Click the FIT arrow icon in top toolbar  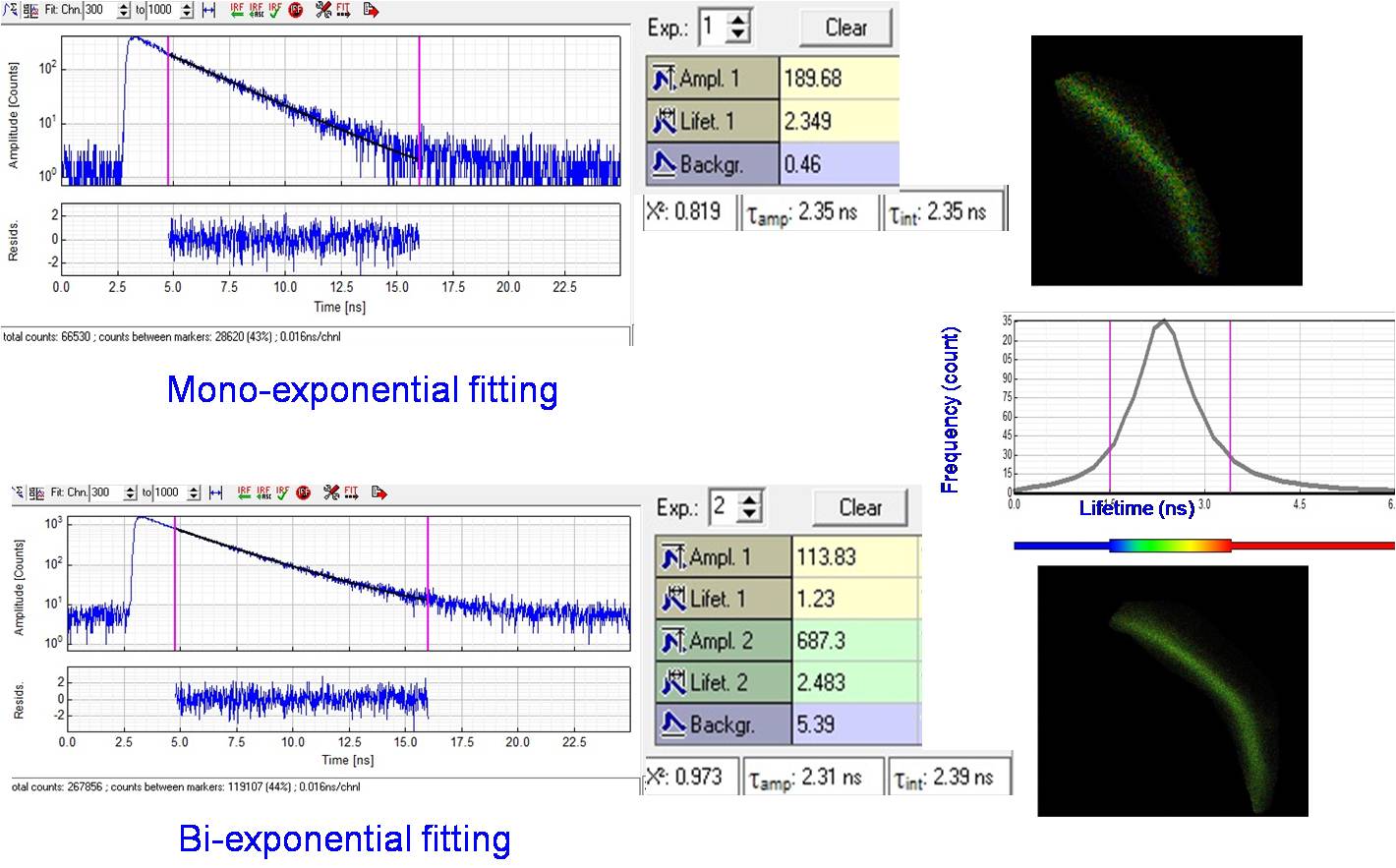point(343,10)
